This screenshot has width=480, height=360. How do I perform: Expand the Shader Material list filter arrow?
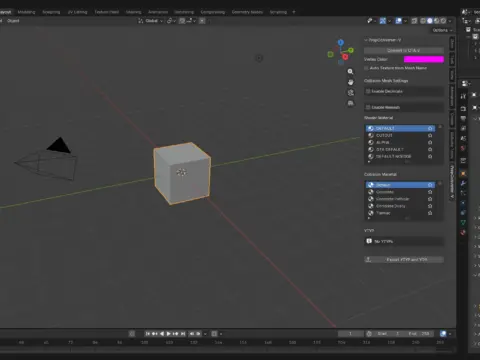369,162
